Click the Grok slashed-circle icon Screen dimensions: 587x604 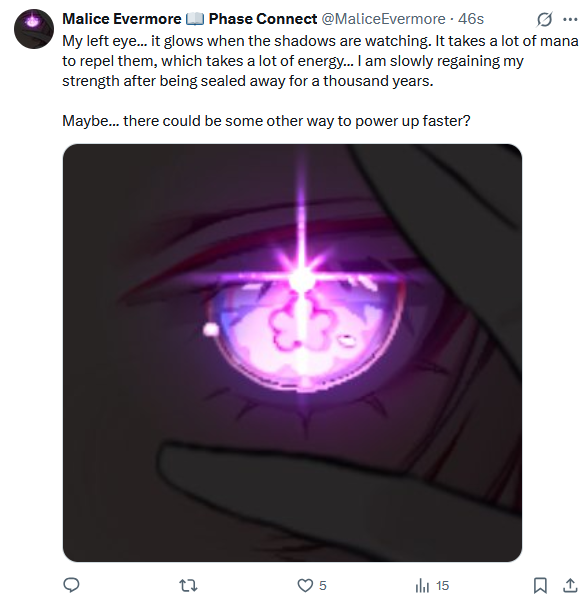click(x=544, y=19)
